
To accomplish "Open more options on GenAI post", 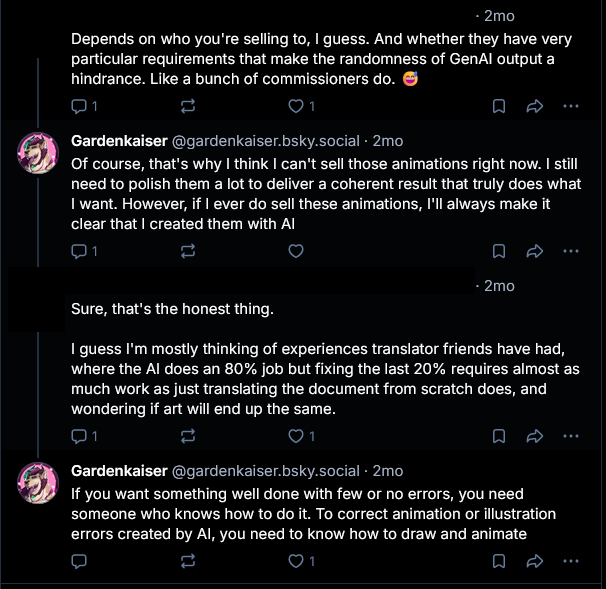I will 570,106.
